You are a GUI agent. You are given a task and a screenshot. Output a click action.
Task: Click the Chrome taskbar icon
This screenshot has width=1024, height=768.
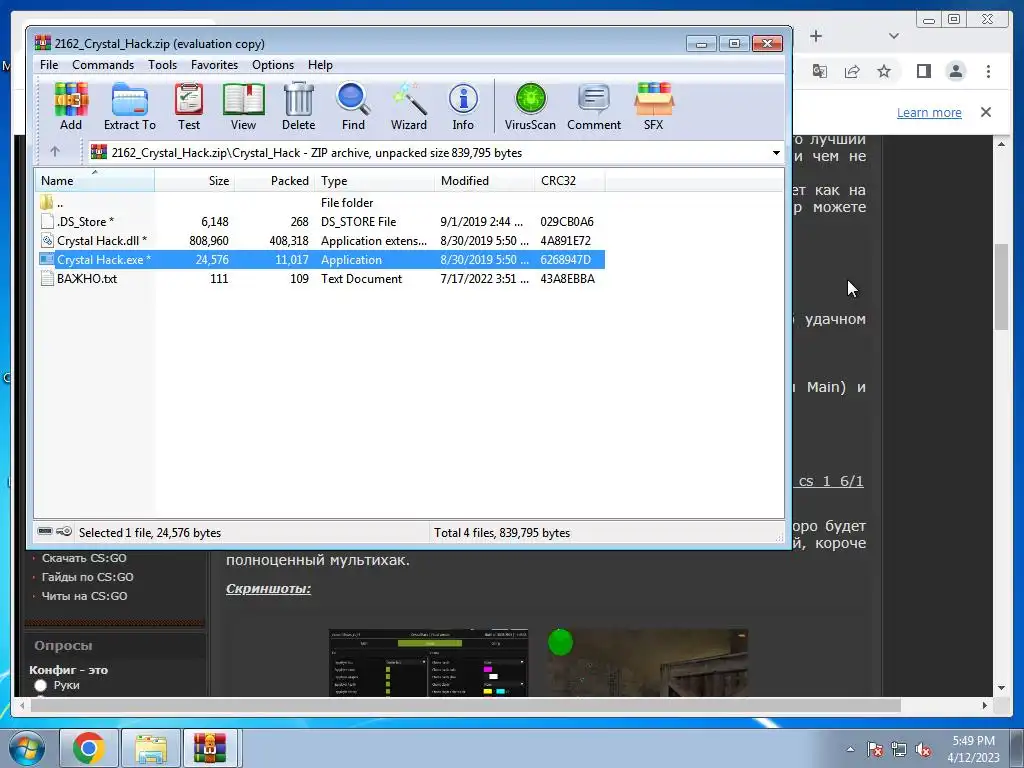[x=88, y=748]
